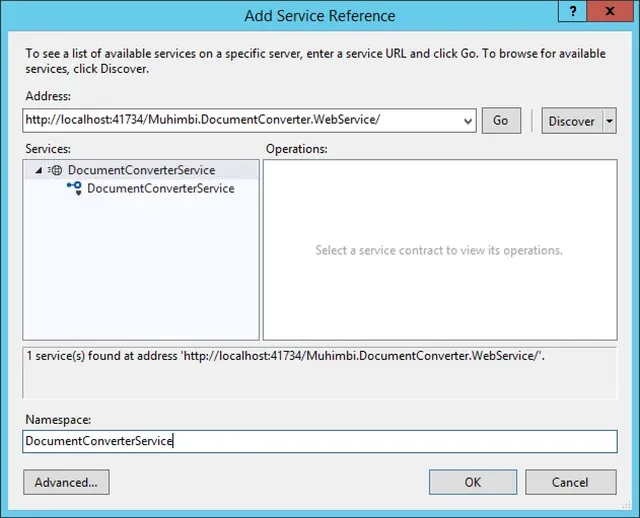Click the status text '1 service(s) found at address'

pos(285,356)
